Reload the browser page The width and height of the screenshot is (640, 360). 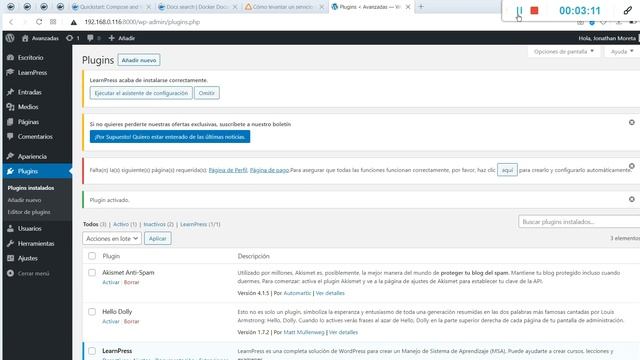coord(39,22)
